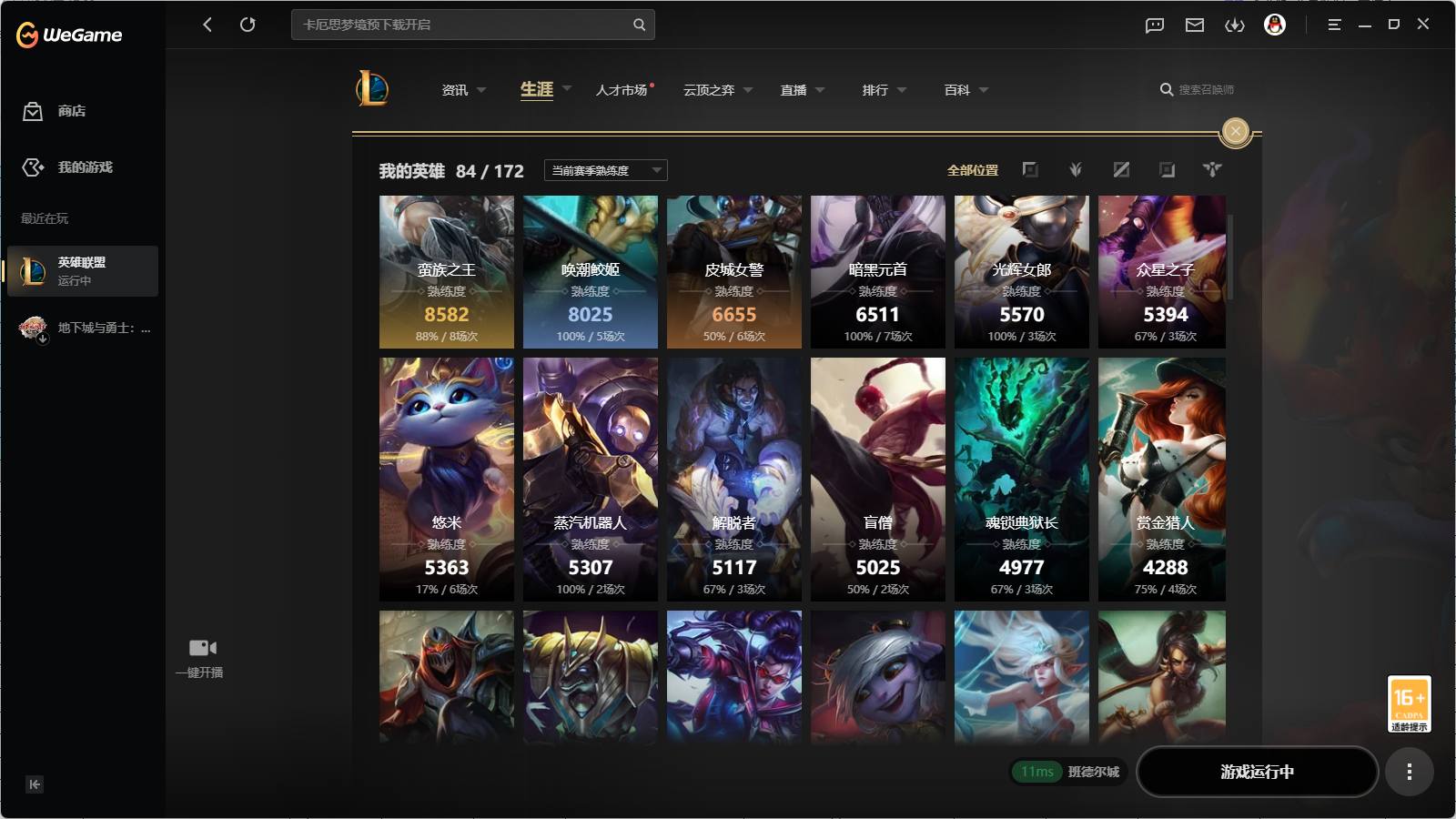Filter champions by bottom lane icon
This screenshot has width=1456, height=819.
[1167, 170]
